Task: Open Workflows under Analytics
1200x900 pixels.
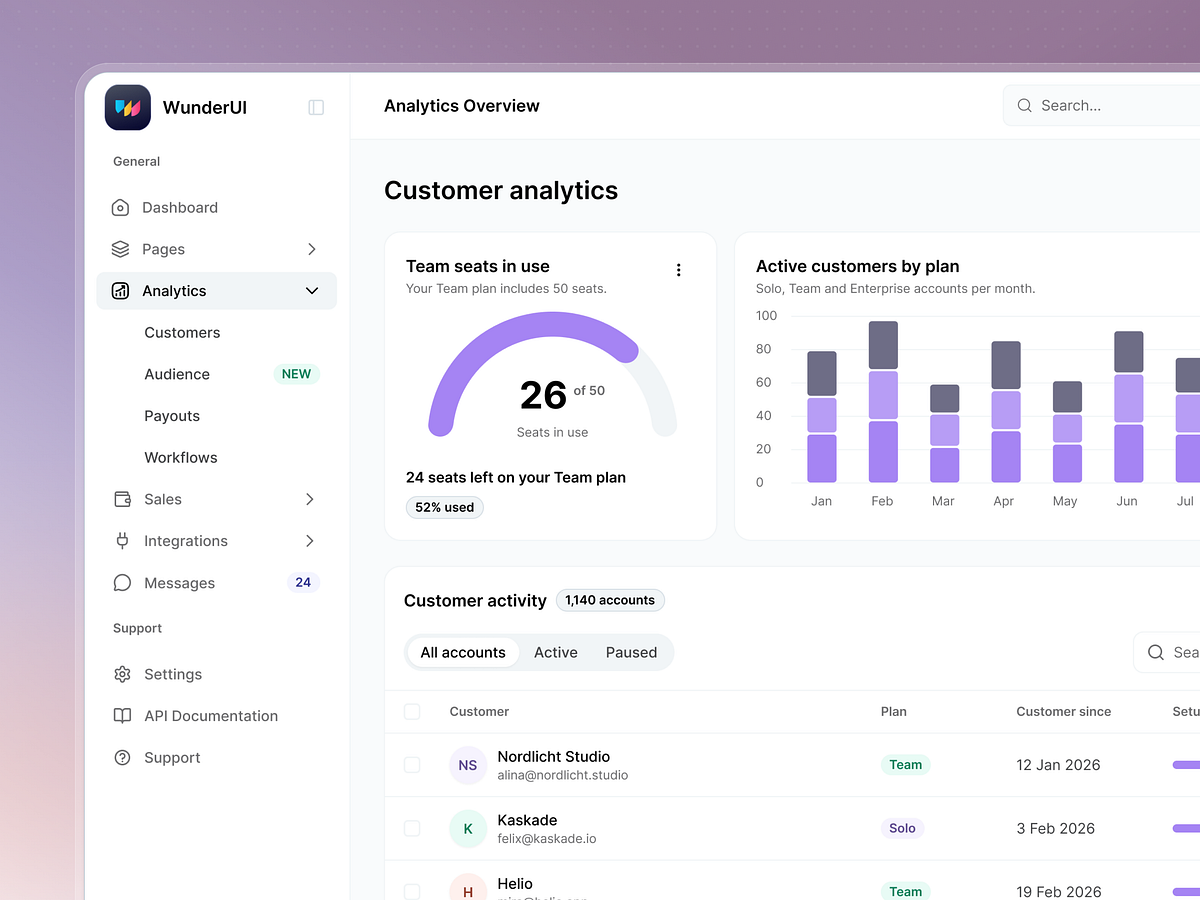Action: pos(181,458)
